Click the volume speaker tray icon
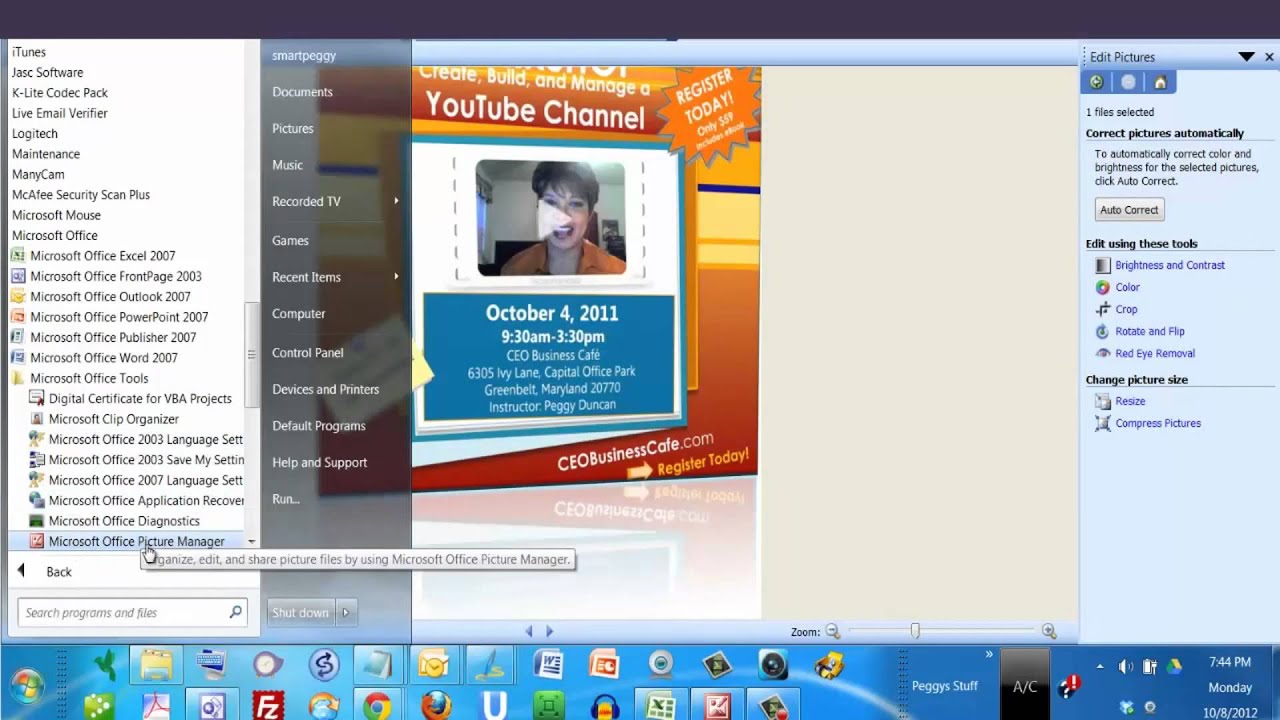Screen dimensions: 1280x720 click(x=1126, y=666)
